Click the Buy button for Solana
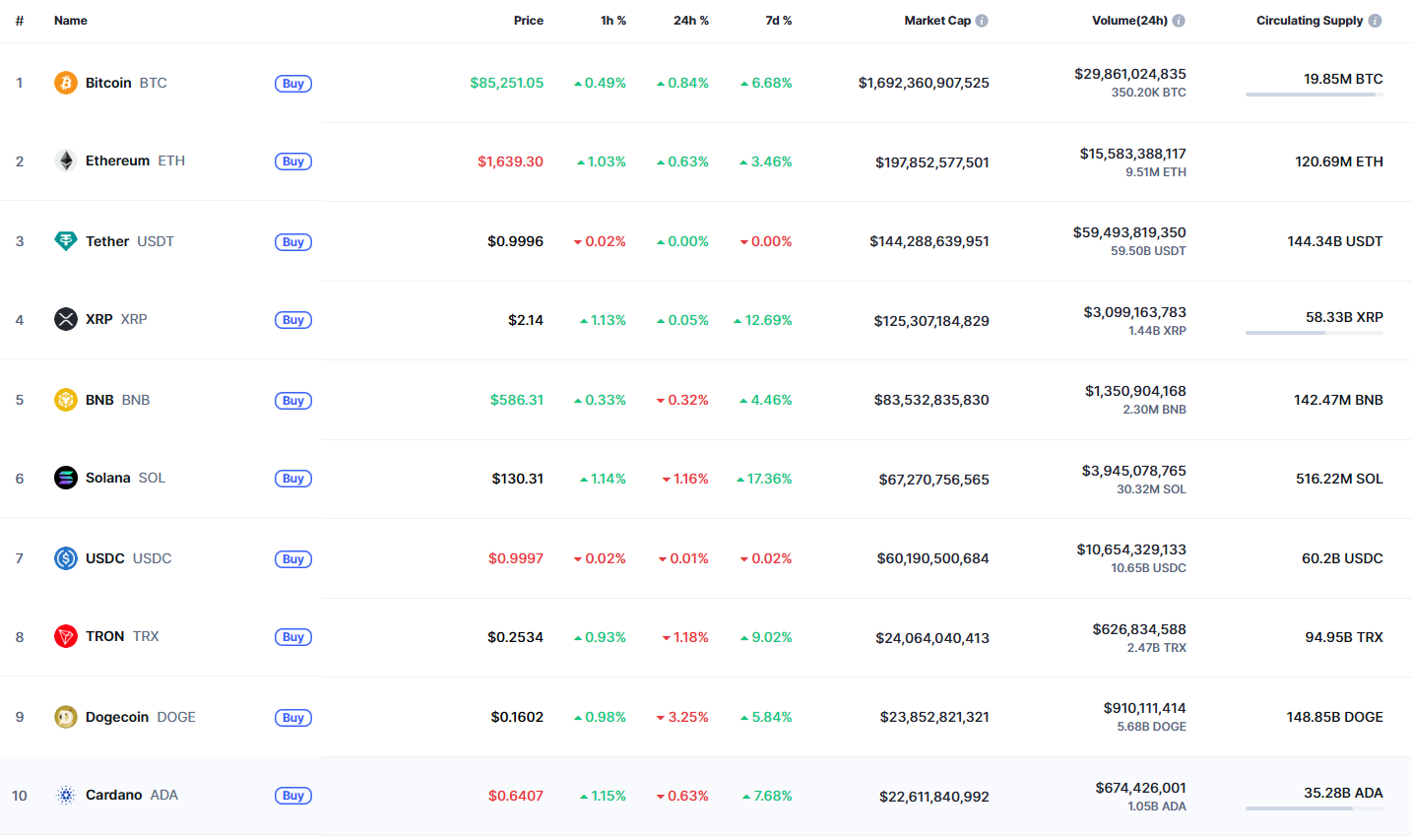 (293, 479)
